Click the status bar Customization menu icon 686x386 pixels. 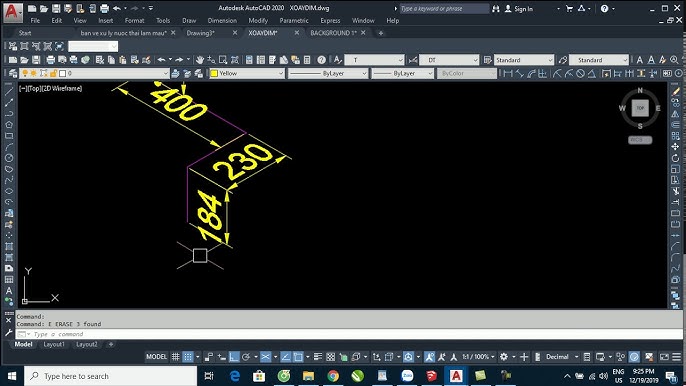pos(676,357)
